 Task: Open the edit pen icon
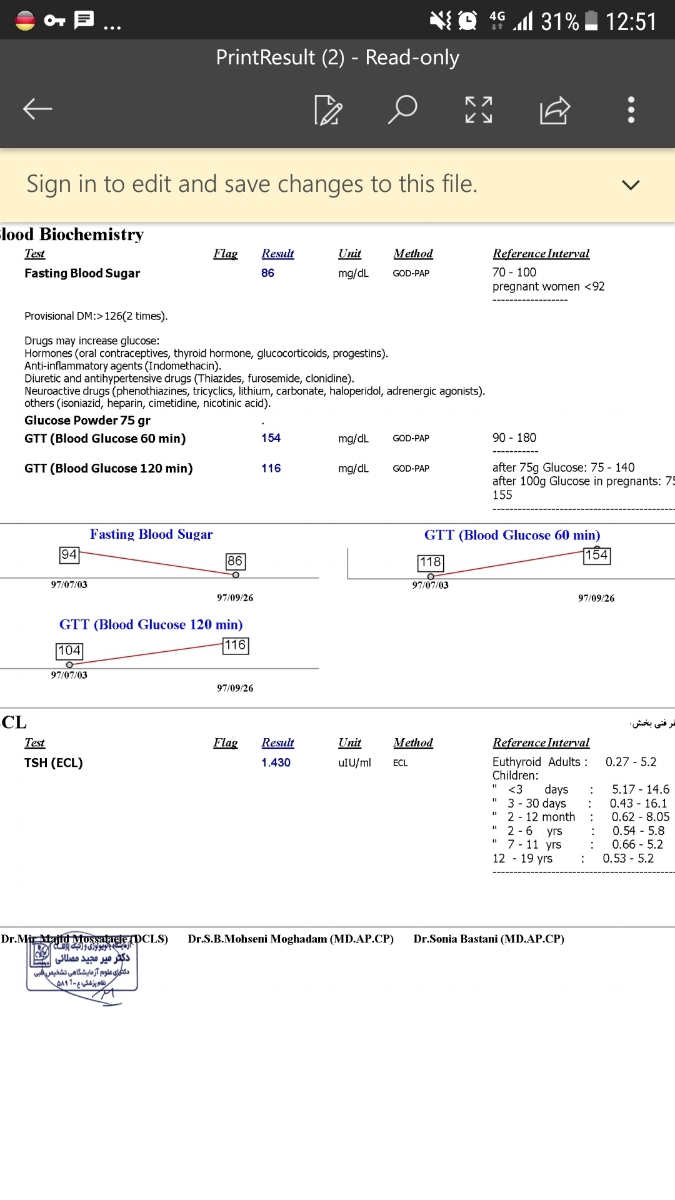(x=328, y=110)
